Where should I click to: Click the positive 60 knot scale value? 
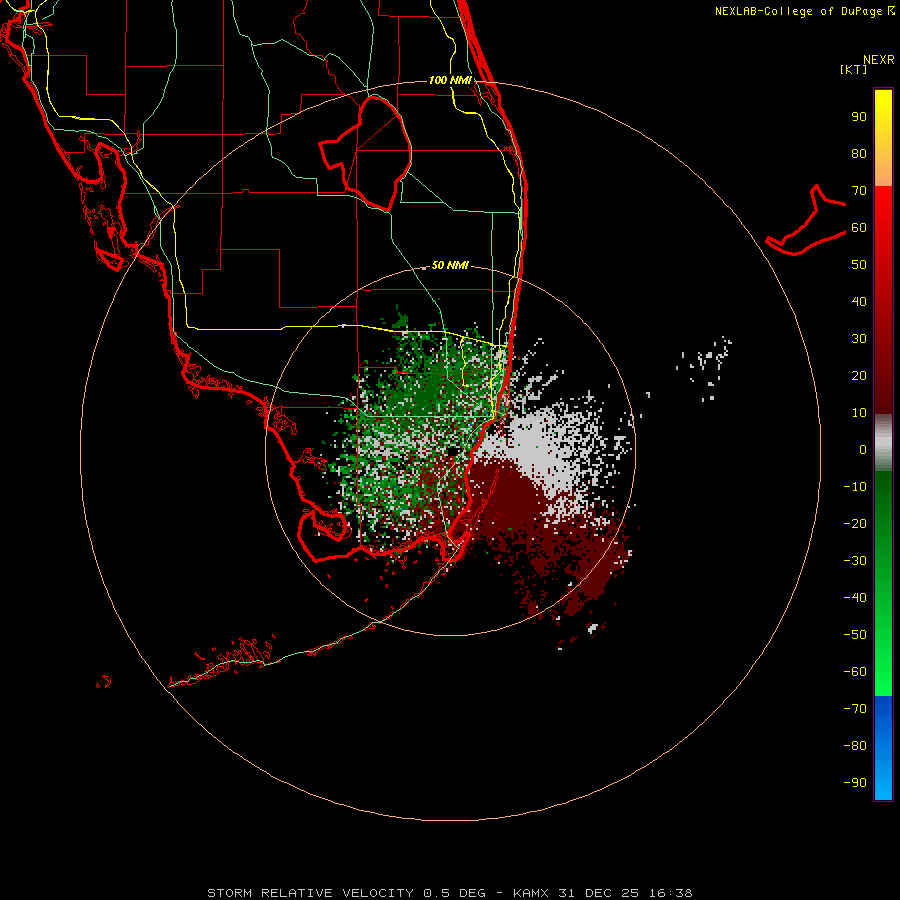[x=859, y=227]
